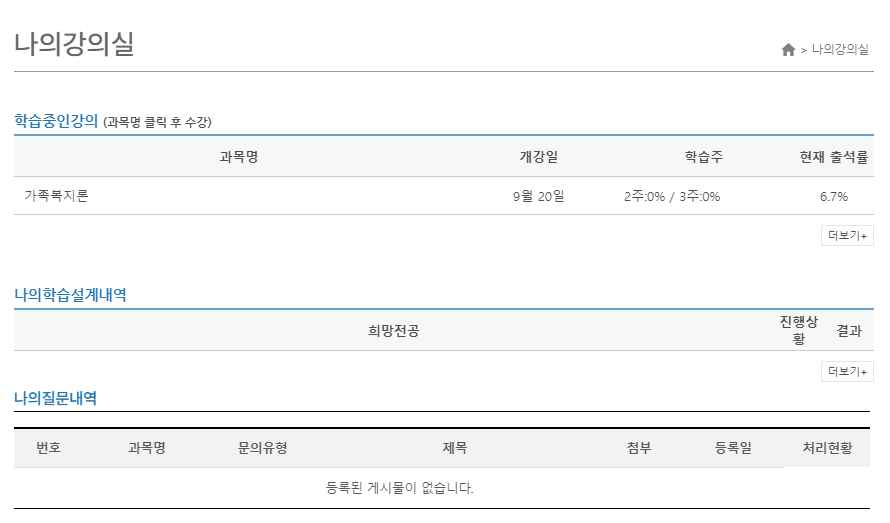Screen dimensions: 890x523
Task: Click the 9월 20일 start date cell
Action: [x=538, y=196]
